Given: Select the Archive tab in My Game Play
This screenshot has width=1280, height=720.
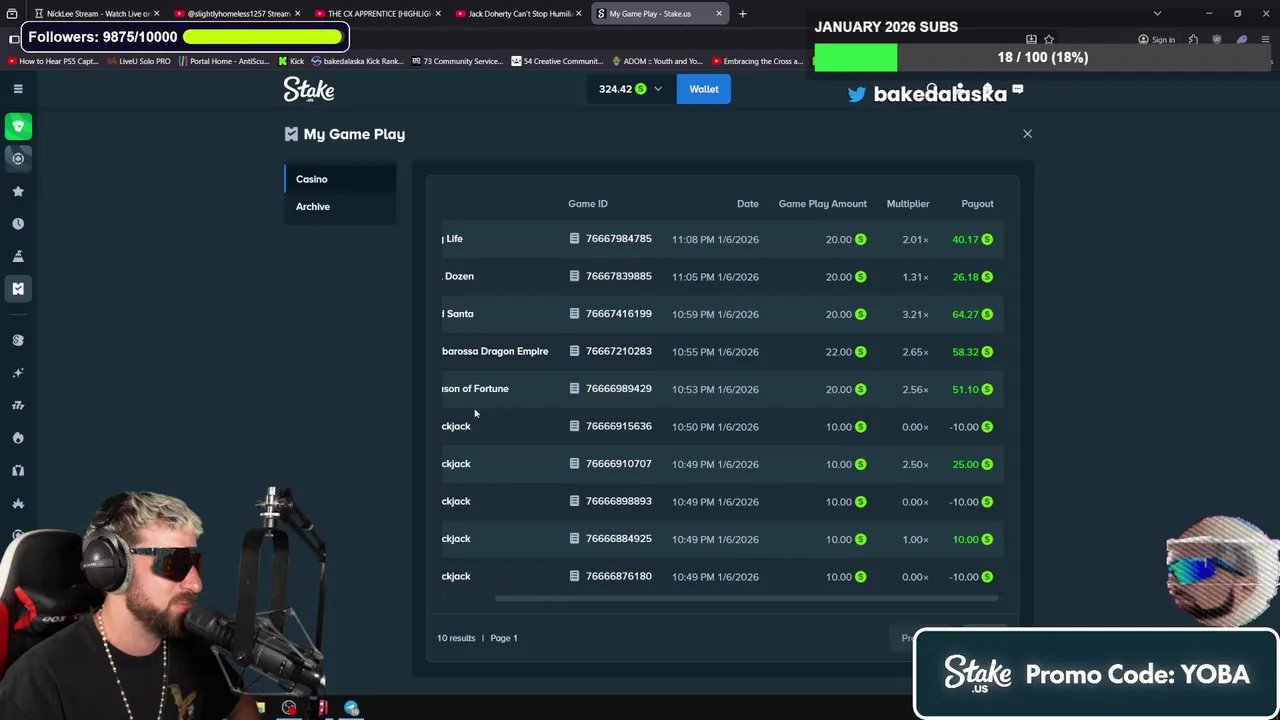Looking at the screenshot, I should click(x=340, y=206).
